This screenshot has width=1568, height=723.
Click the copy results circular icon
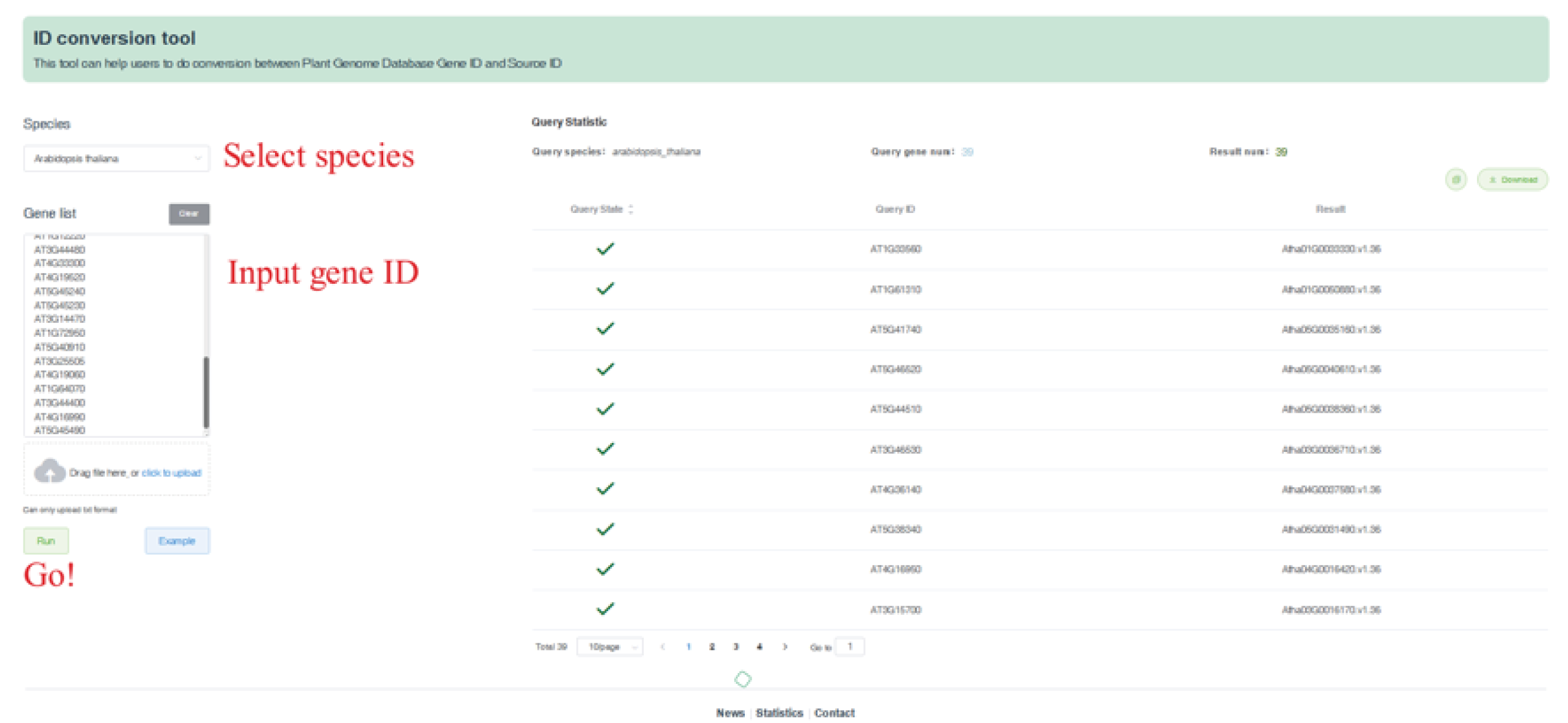(1455, 179)
